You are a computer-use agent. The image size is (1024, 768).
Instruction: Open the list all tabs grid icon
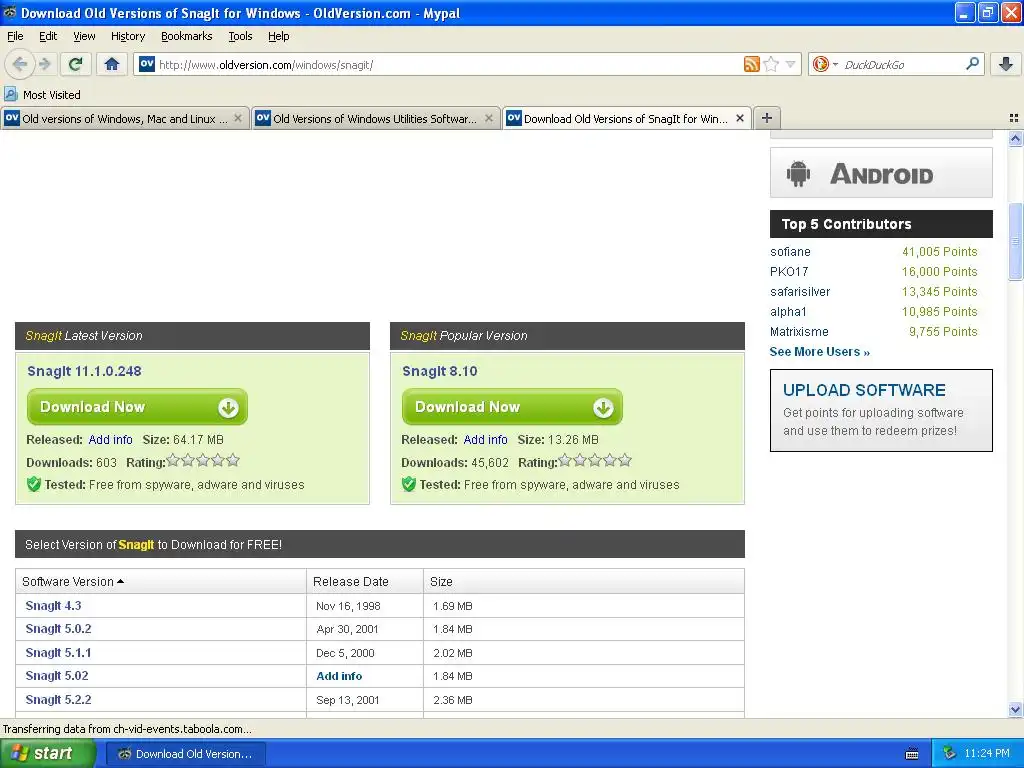pyautogui.click(x=1014, y=118)
